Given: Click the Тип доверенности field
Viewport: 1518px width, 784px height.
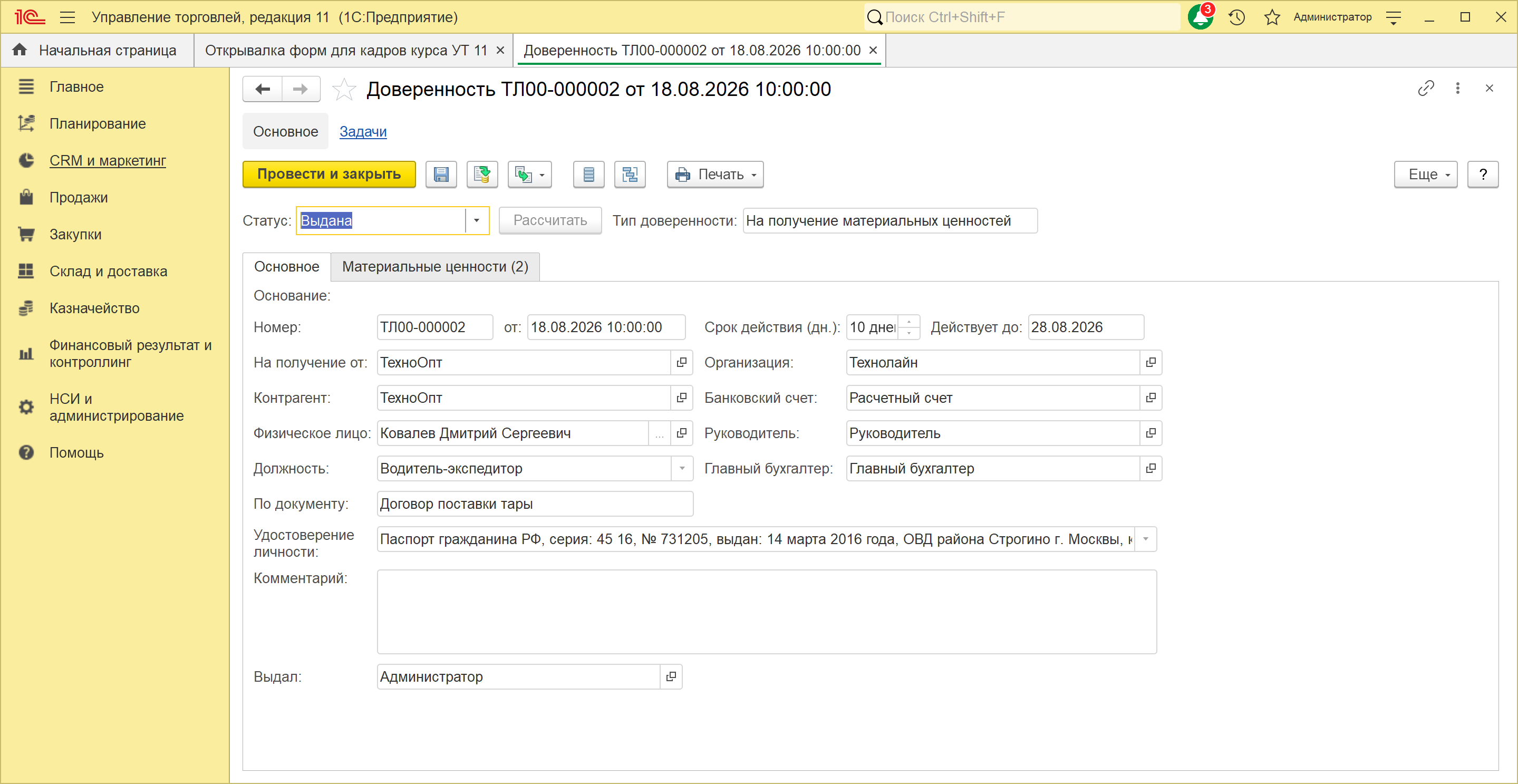Looking at the screenshot, I should click(x=890, y=220).
